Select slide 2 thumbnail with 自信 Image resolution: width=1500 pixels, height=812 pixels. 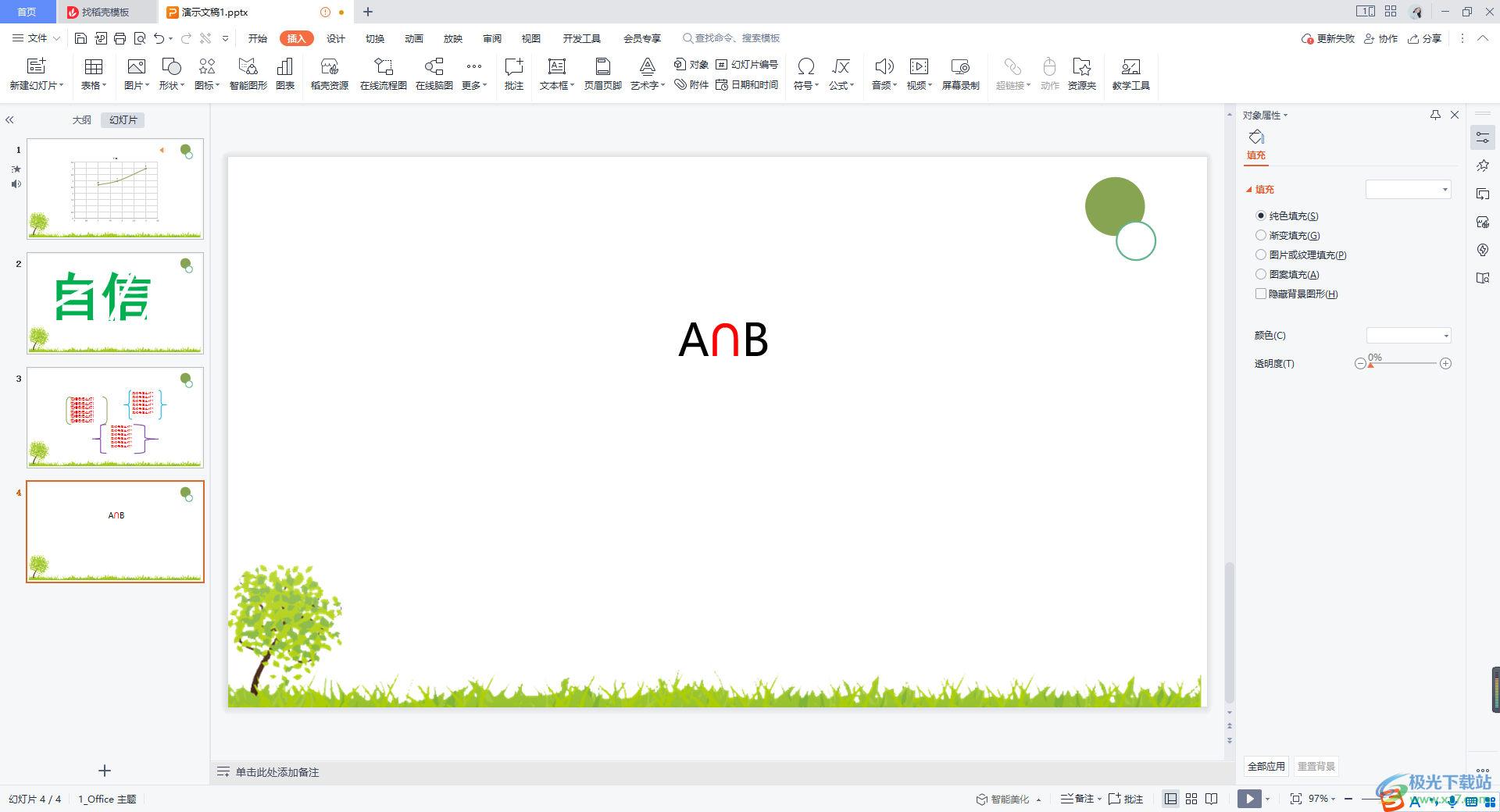(x=115, y=303)
